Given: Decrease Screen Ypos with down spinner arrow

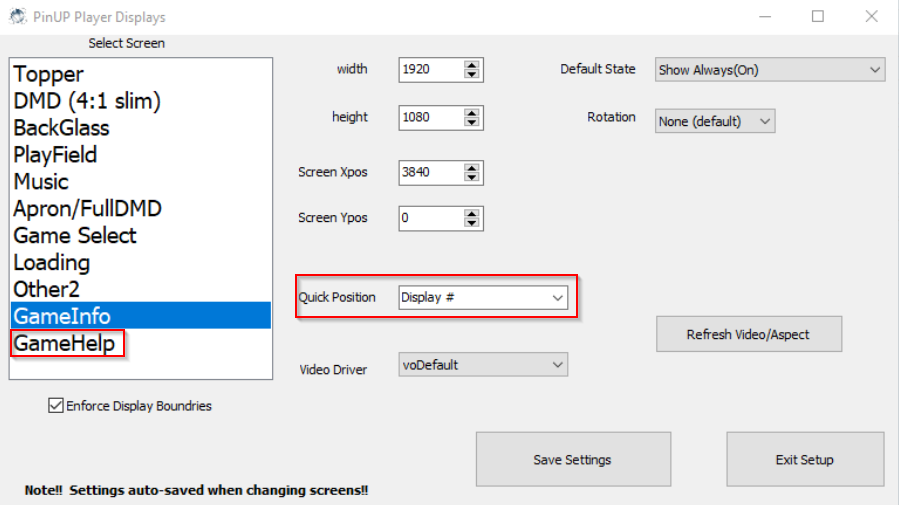Looking at the screenshot, I should [x=472, y=223].
